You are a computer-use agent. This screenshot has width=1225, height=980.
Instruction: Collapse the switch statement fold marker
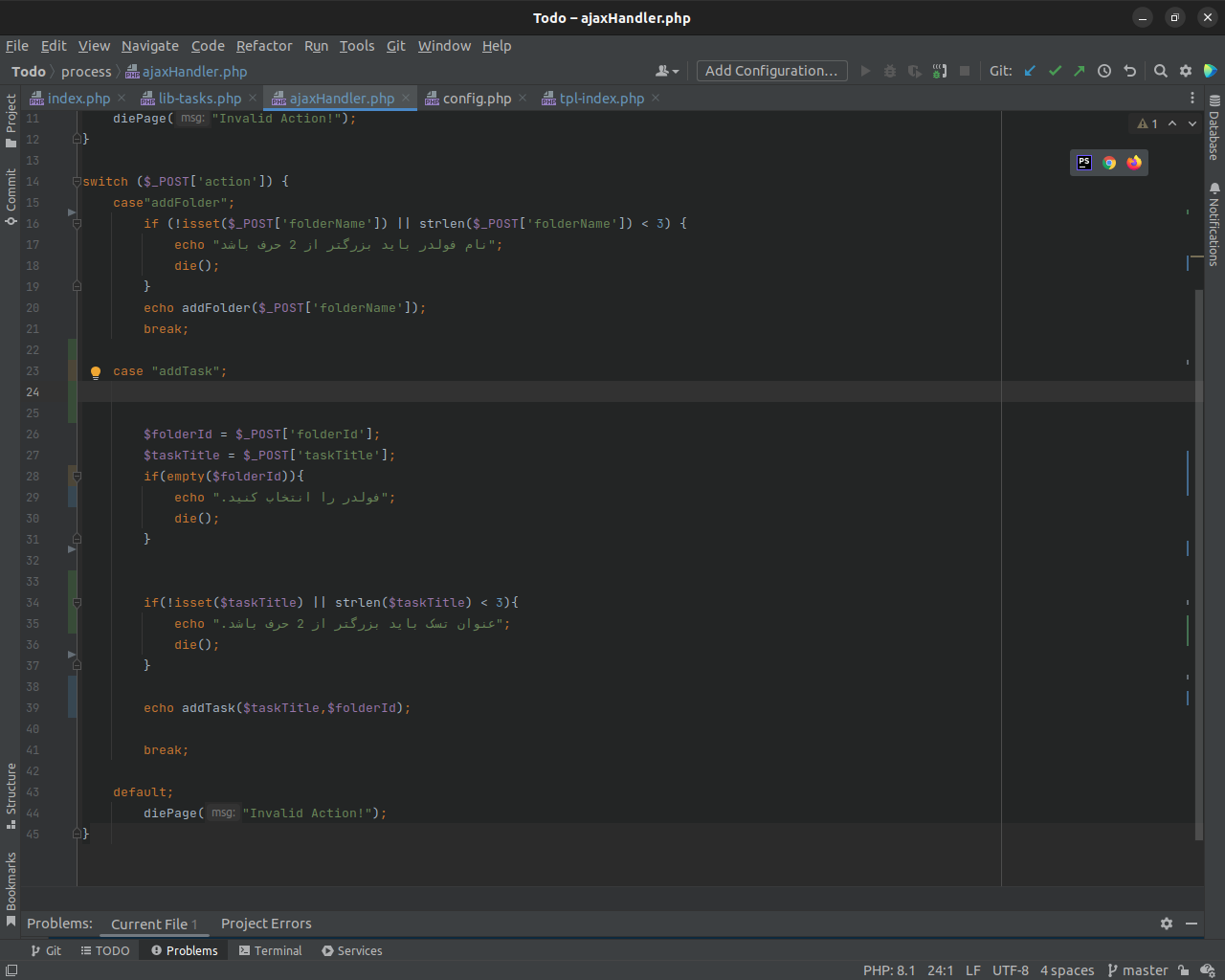tap(77, 182)
